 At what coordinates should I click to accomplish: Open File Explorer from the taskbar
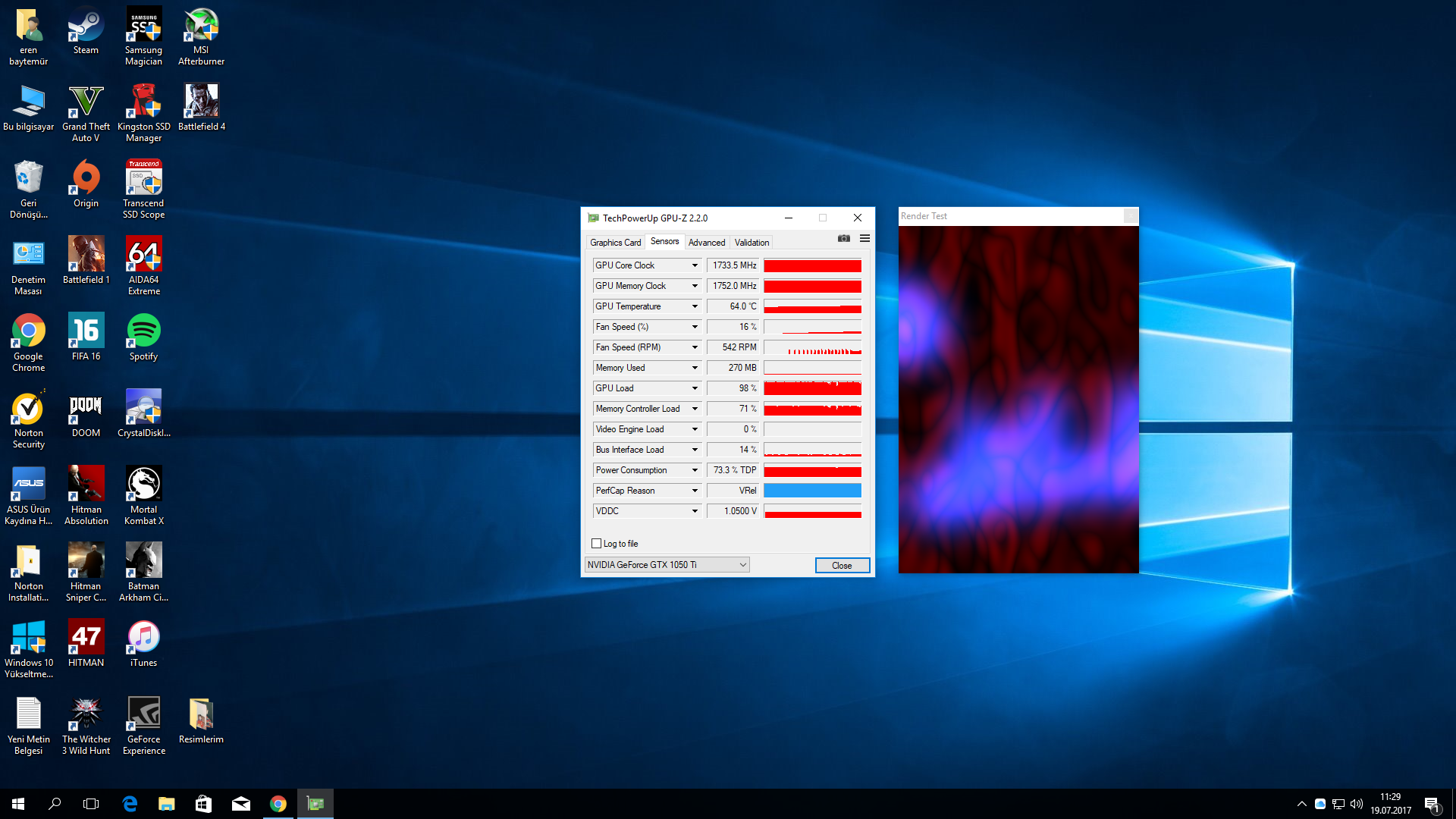coord(166,804)
